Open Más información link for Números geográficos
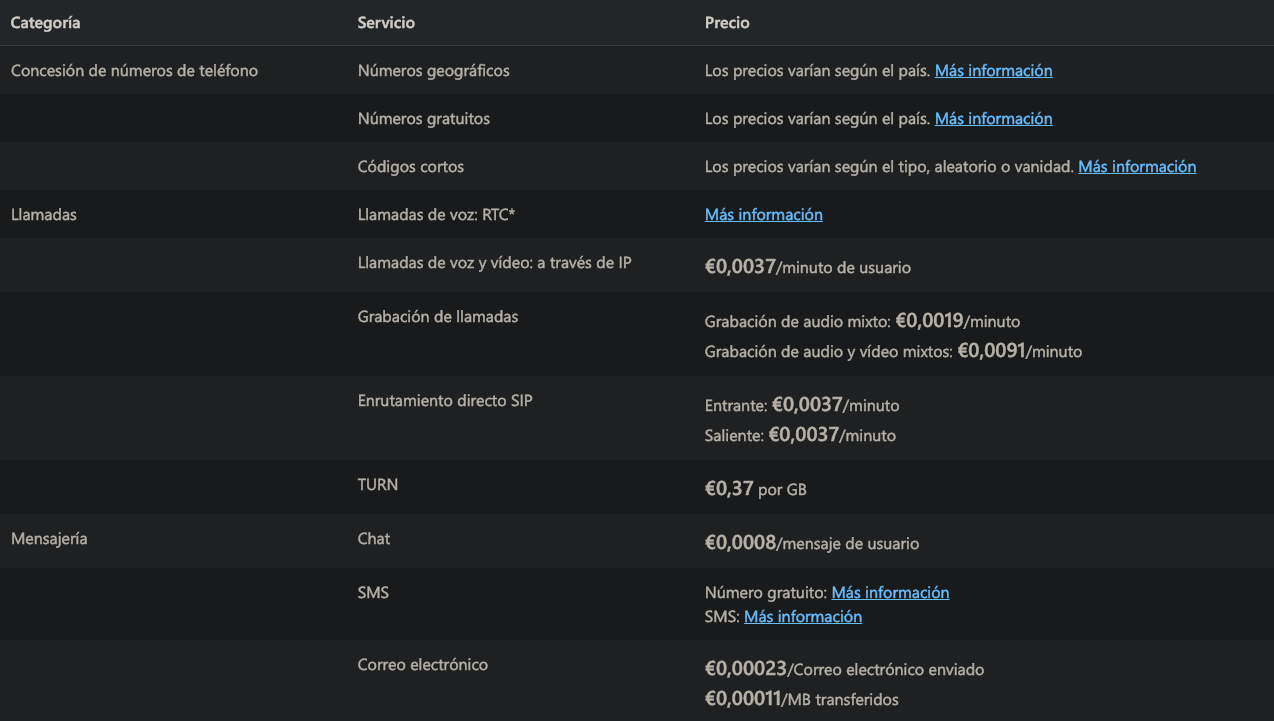Viewport: 1274px width, 721px height. pos(993,71)
